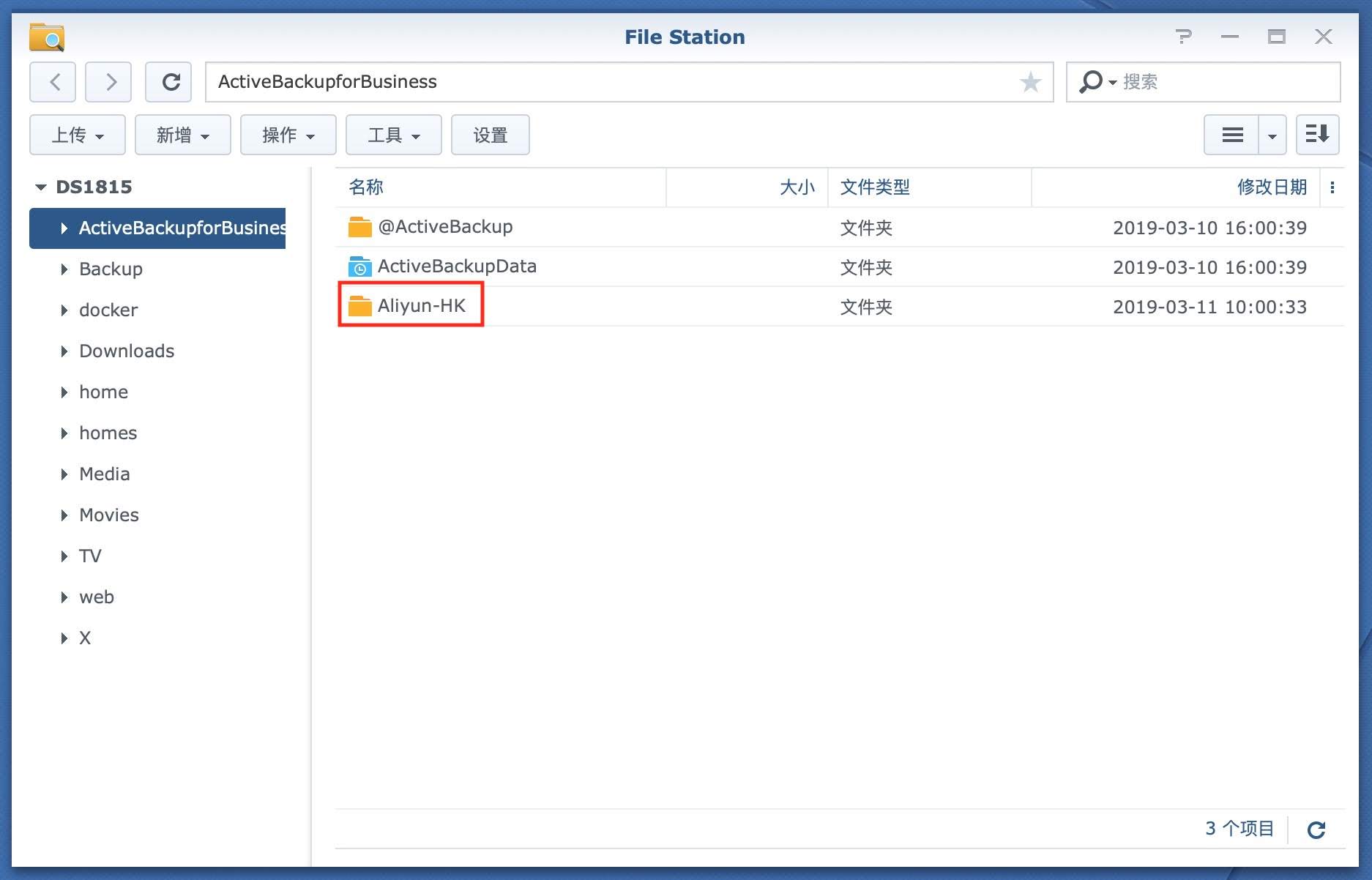Collapse the DS1815 tree root
The image size is (1372, 880).
click(41, 187)
